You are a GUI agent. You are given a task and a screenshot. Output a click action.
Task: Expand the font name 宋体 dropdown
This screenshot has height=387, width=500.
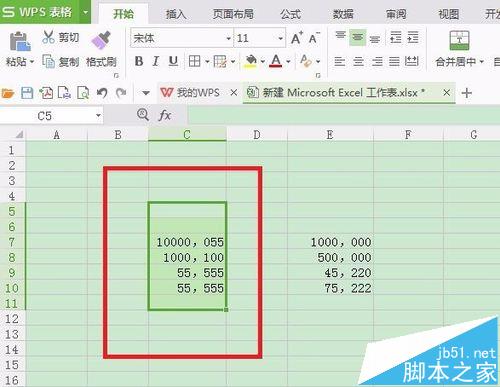[x=229, y=39]
